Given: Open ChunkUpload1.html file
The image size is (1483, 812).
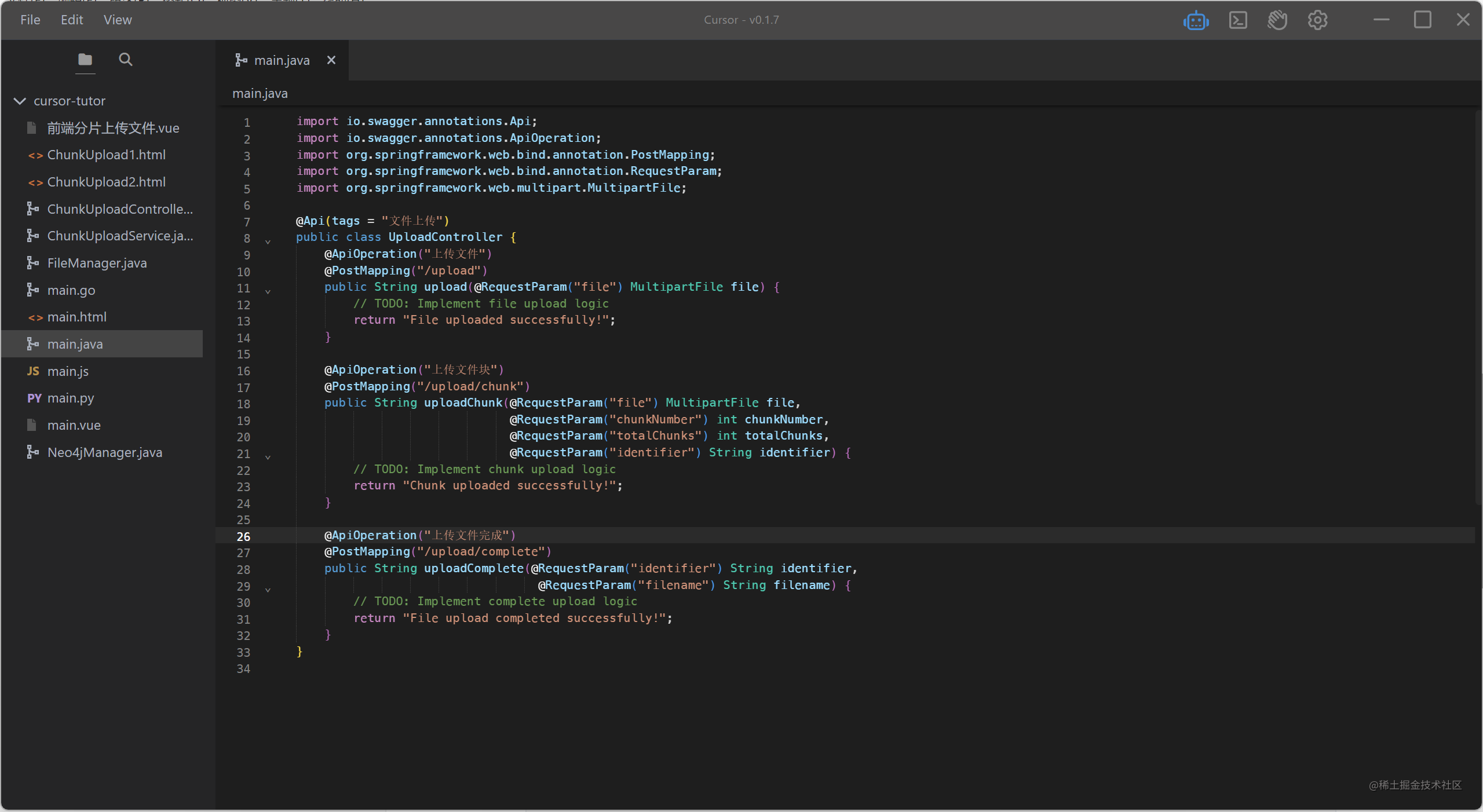Looking at the screenshot, I should [x=106, y=155].
